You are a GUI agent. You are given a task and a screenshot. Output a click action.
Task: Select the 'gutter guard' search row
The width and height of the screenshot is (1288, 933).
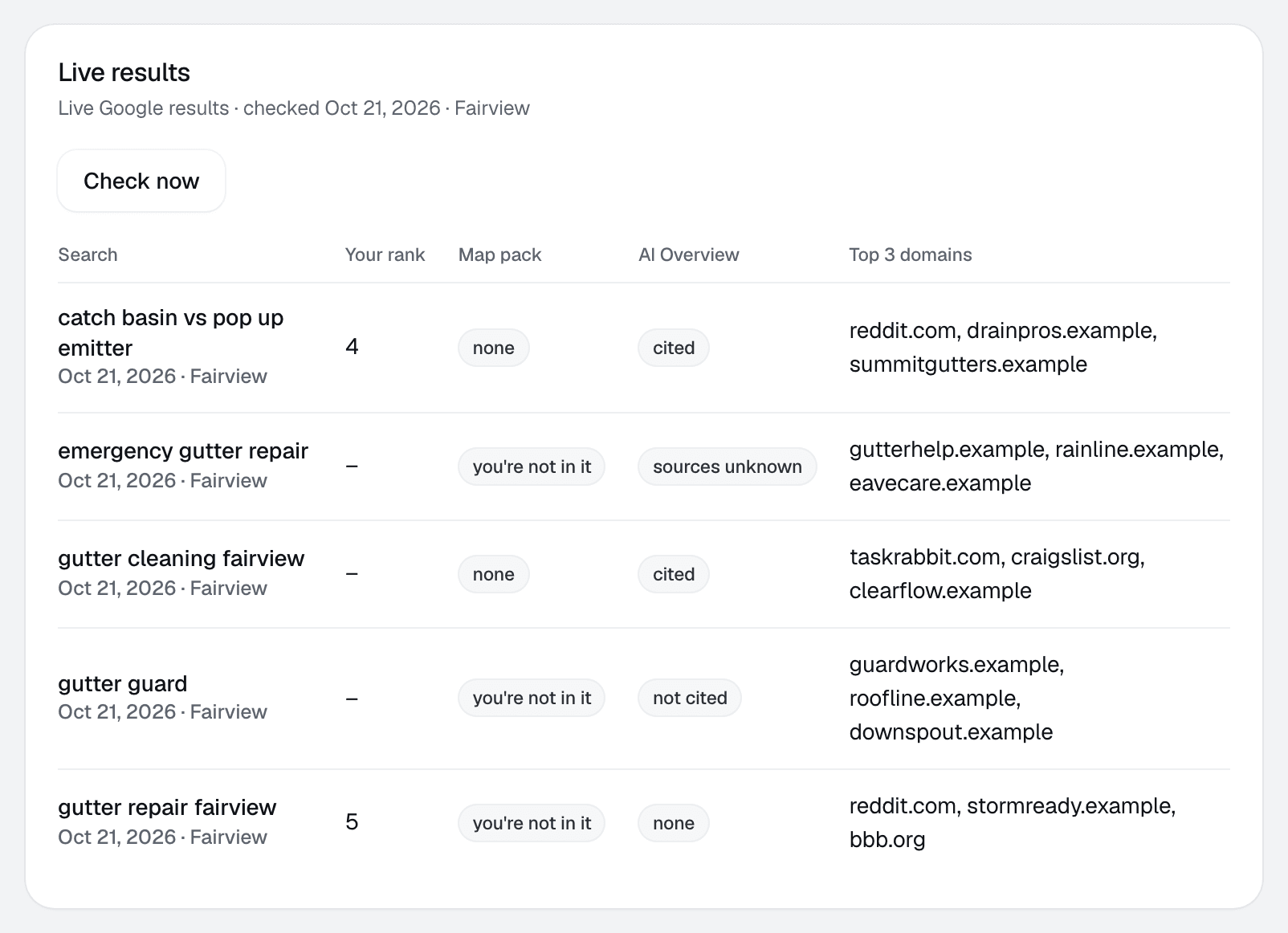point(644,699)
